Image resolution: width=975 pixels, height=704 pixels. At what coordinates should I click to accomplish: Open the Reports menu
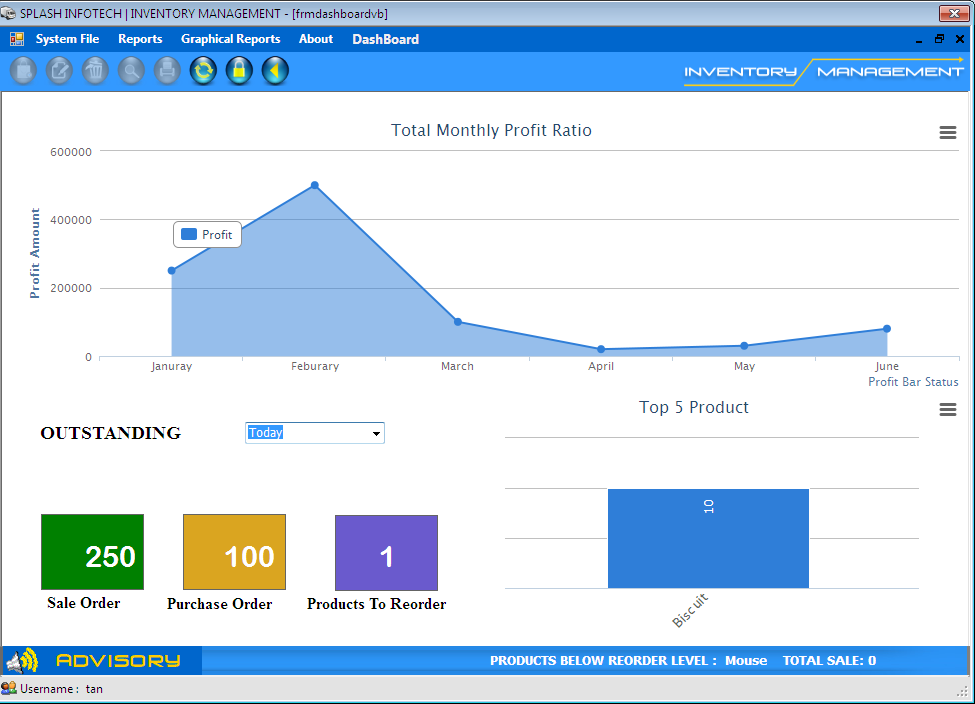point(140,39)
